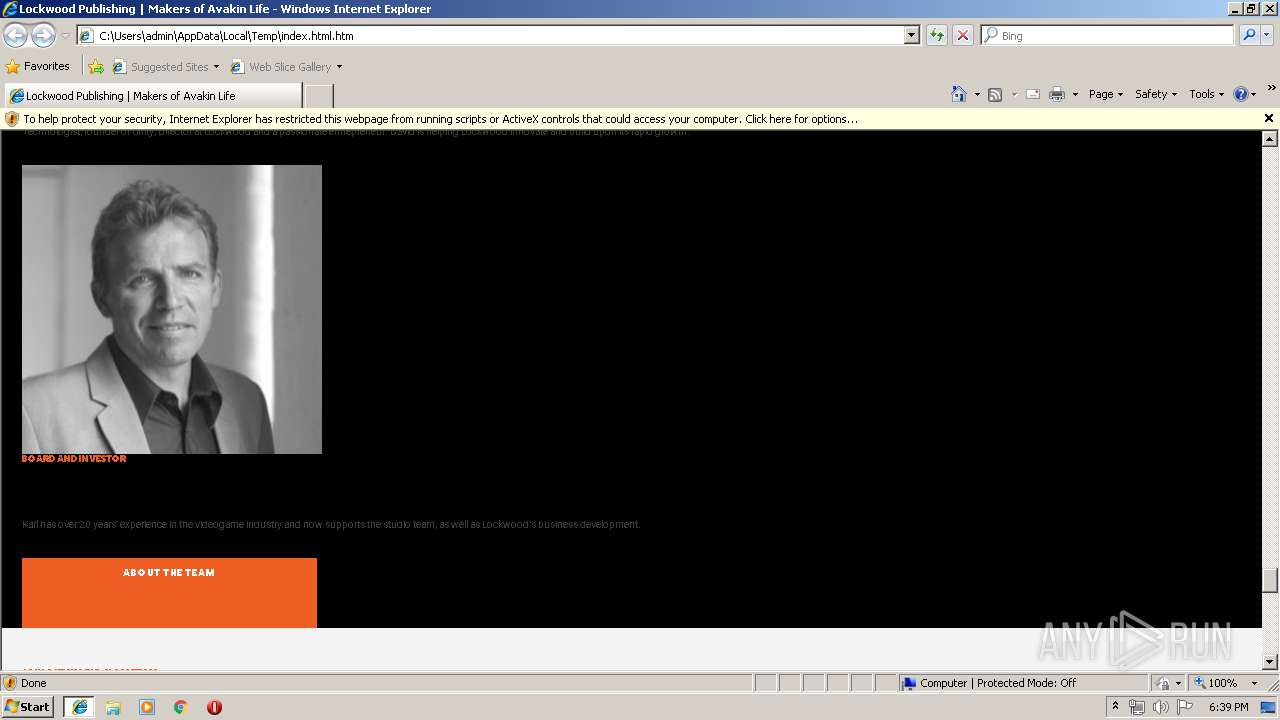Go back with the Back arrow button

point(15,35)
